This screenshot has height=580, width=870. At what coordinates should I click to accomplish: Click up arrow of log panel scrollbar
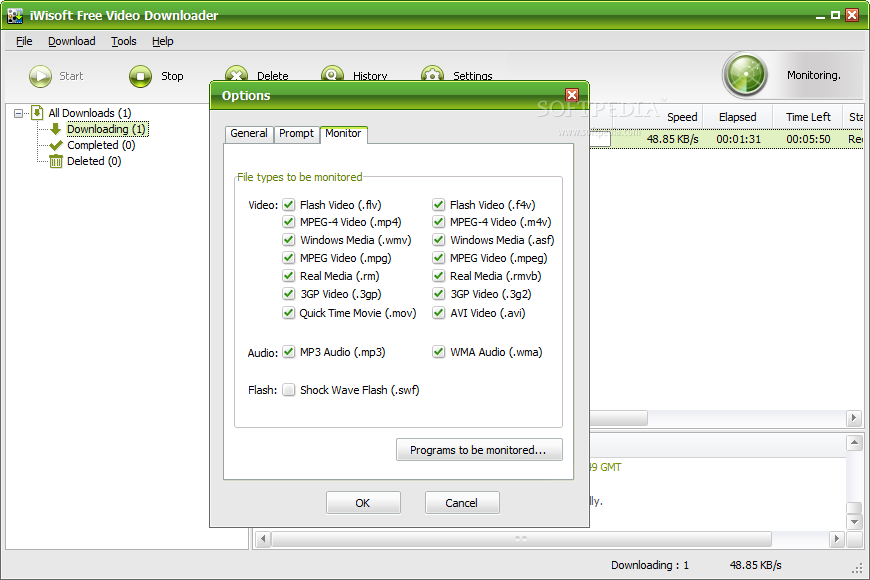[854, 442]
